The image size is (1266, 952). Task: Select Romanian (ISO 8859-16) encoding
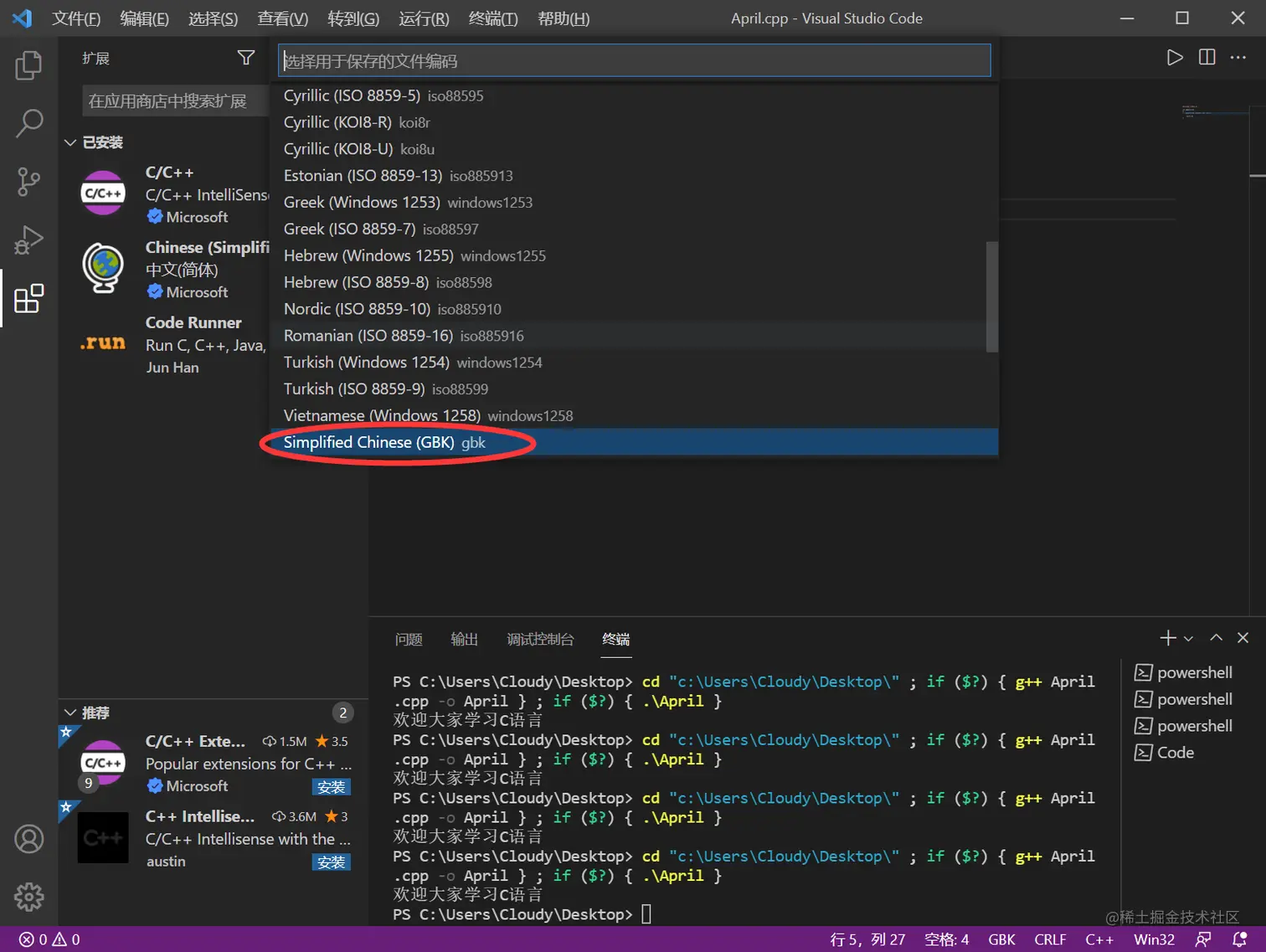(634, 336)
